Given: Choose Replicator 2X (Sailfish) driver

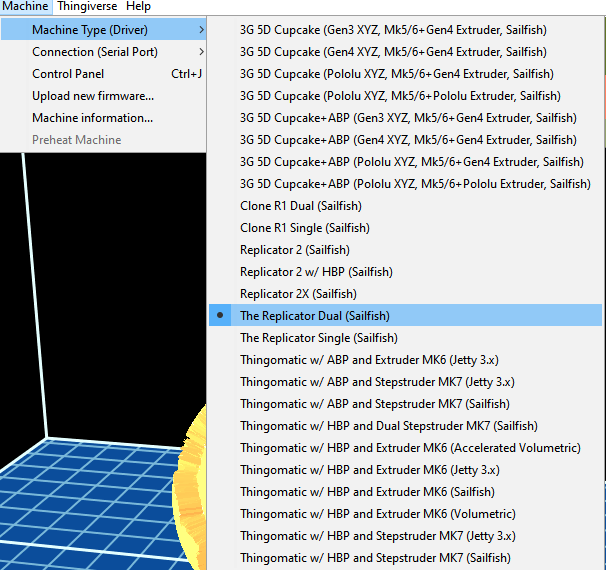Looking at the screenshot, I should click(x=405, y=294).
